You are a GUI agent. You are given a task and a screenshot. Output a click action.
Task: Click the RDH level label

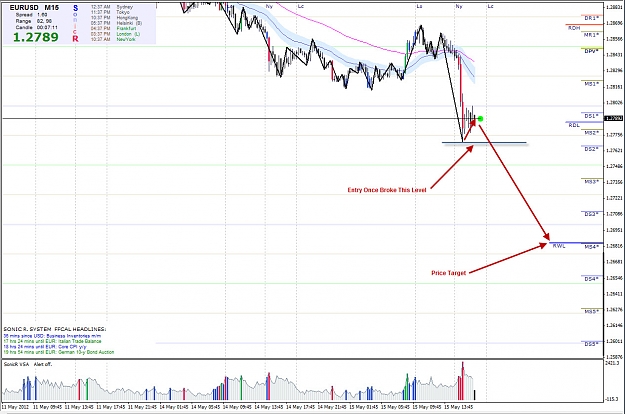pos(574,28)
